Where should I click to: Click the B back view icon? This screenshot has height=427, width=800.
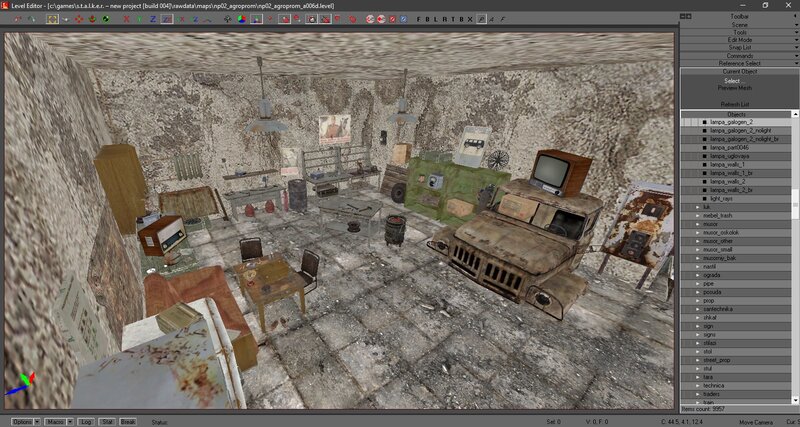click(427, 19)
